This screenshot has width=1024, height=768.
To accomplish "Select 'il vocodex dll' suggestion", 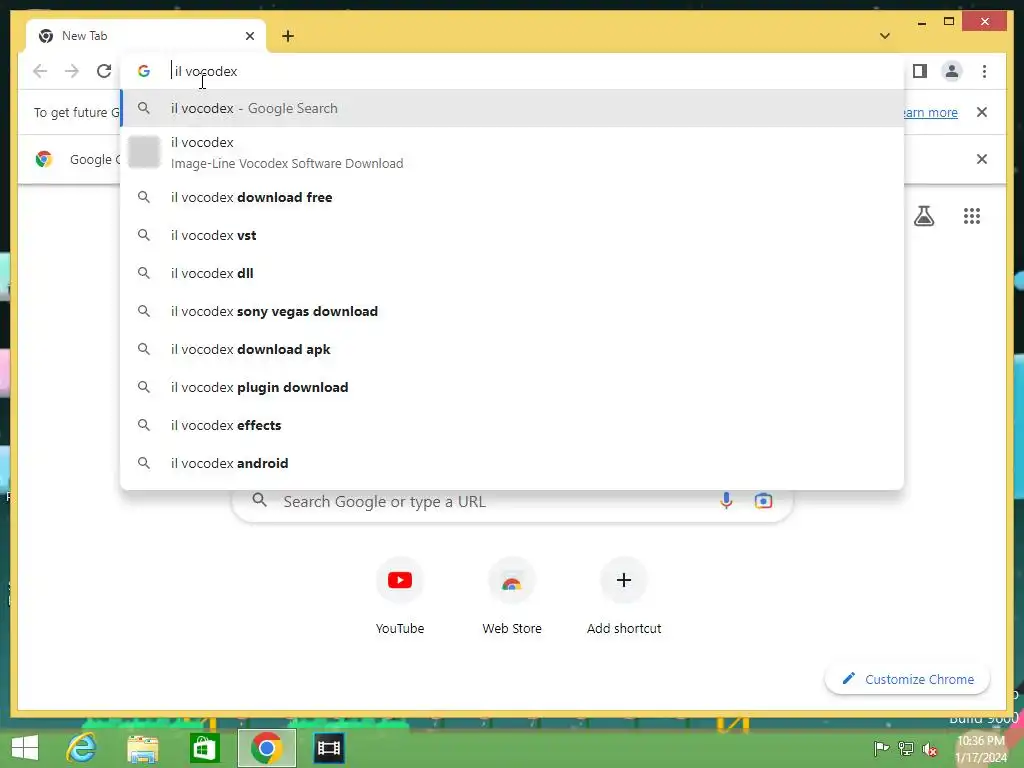I will [x=513, y=273].
